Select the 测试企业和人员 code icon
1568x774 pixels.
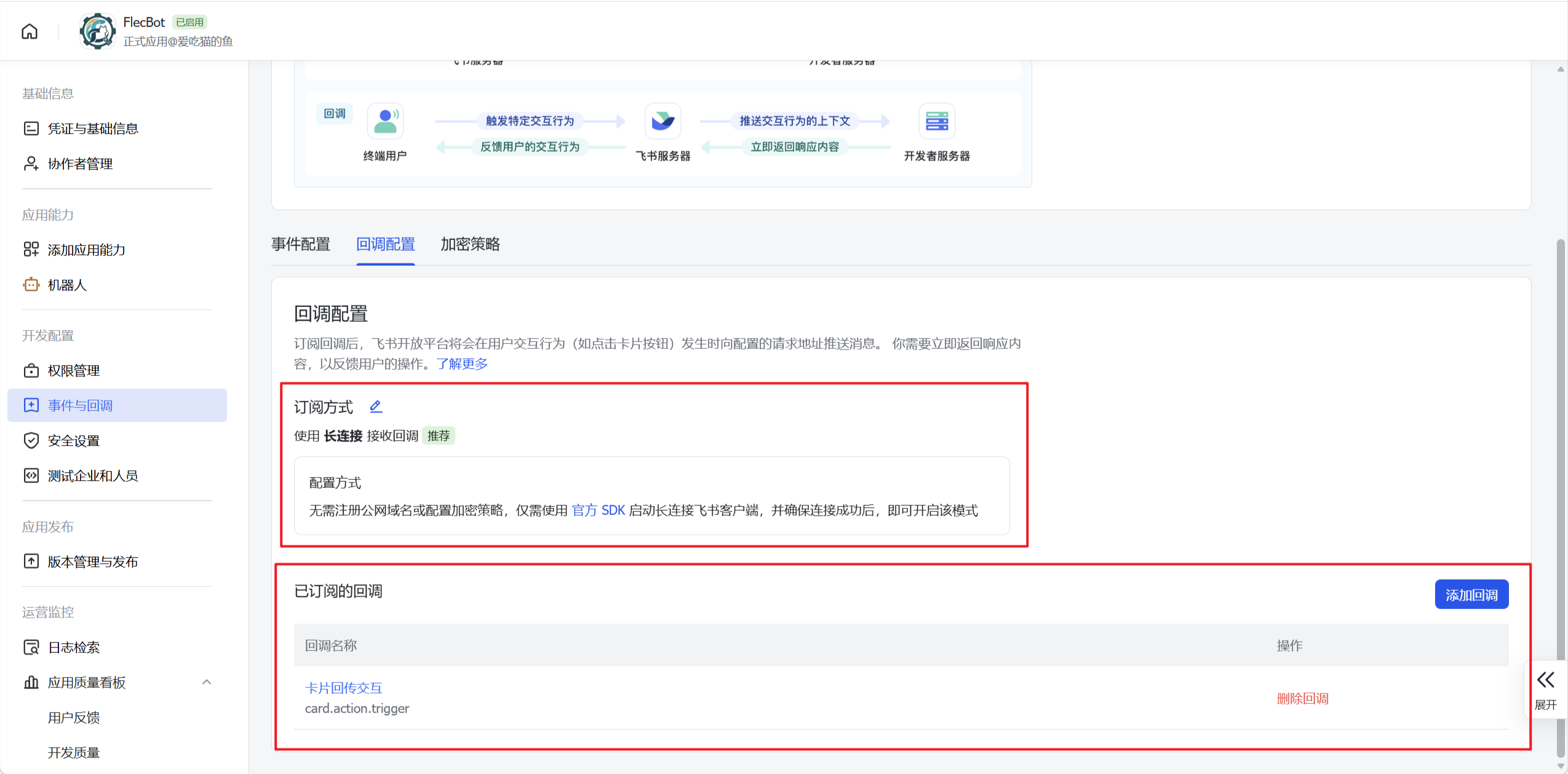pyautogui.click(x=31, y=476)
